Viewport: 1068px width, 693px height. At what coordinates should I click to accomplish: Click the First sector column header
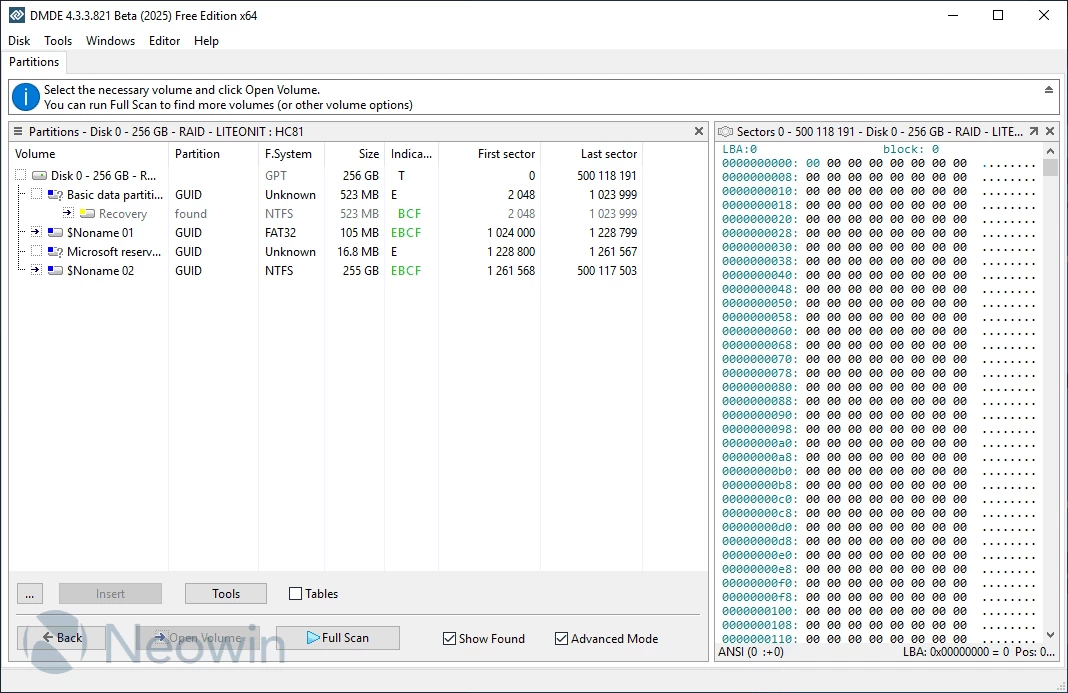[x=490, y=154]
